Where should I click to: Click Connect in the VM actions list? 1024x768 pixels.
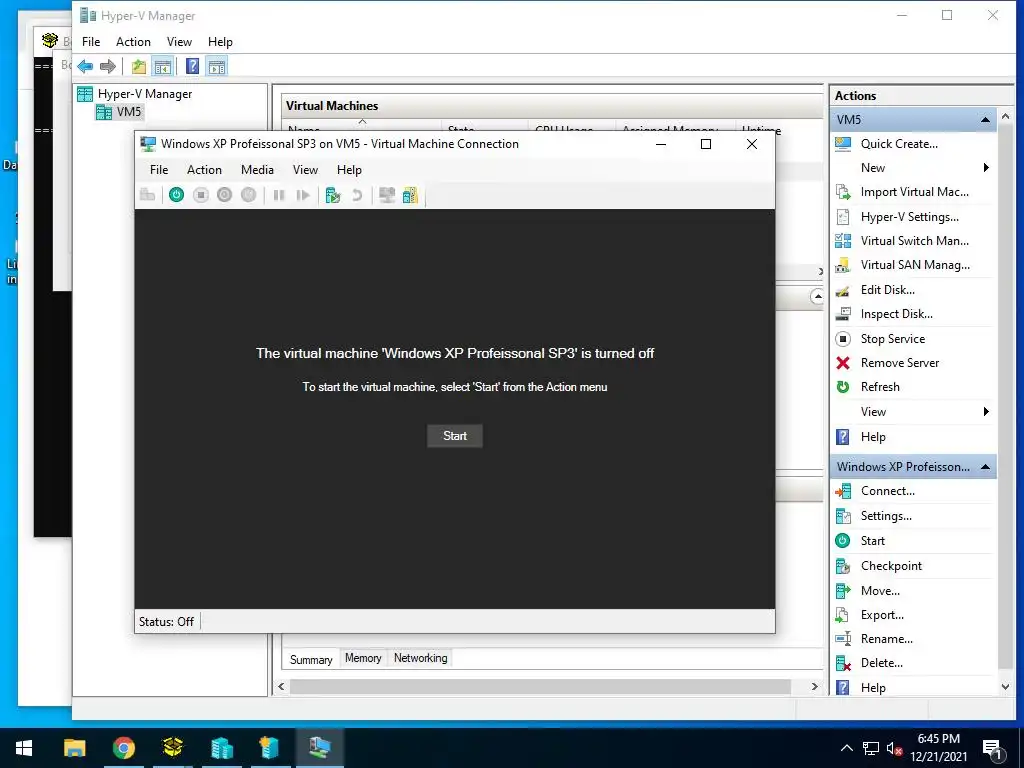tap(888, 491)
